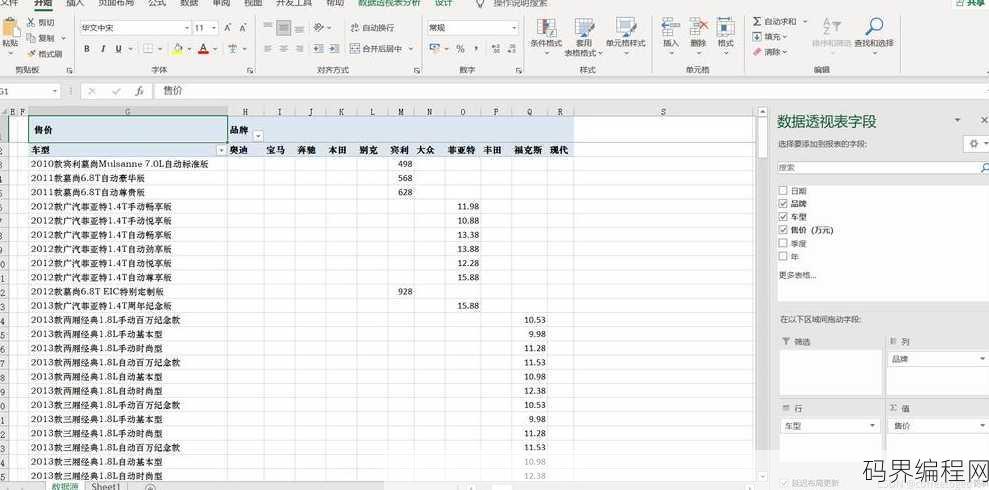Open the 车型 dropdown in Rows area
This screenshot has height=490, width=989.
click(873, 426)
